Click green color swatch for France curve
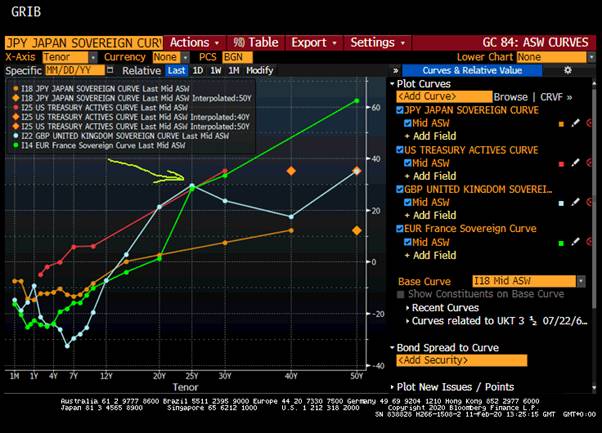Screen dimensions: 602x433 click(x=561, y=243)
